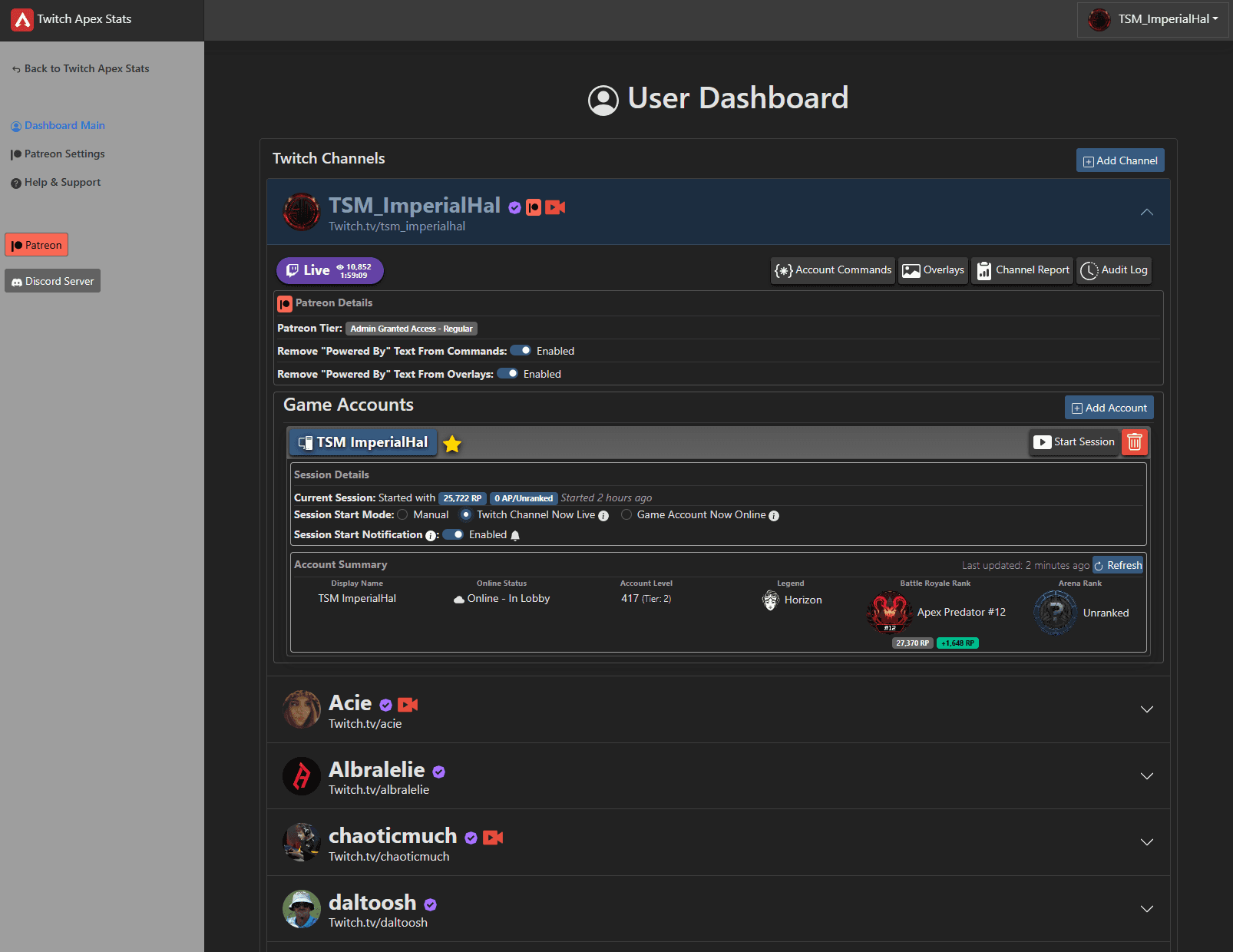Viewport: 1233px width, 952px height.
Task: Collapse the TSM_ImperialHal channel panel
Action: tap(1147, 212)
